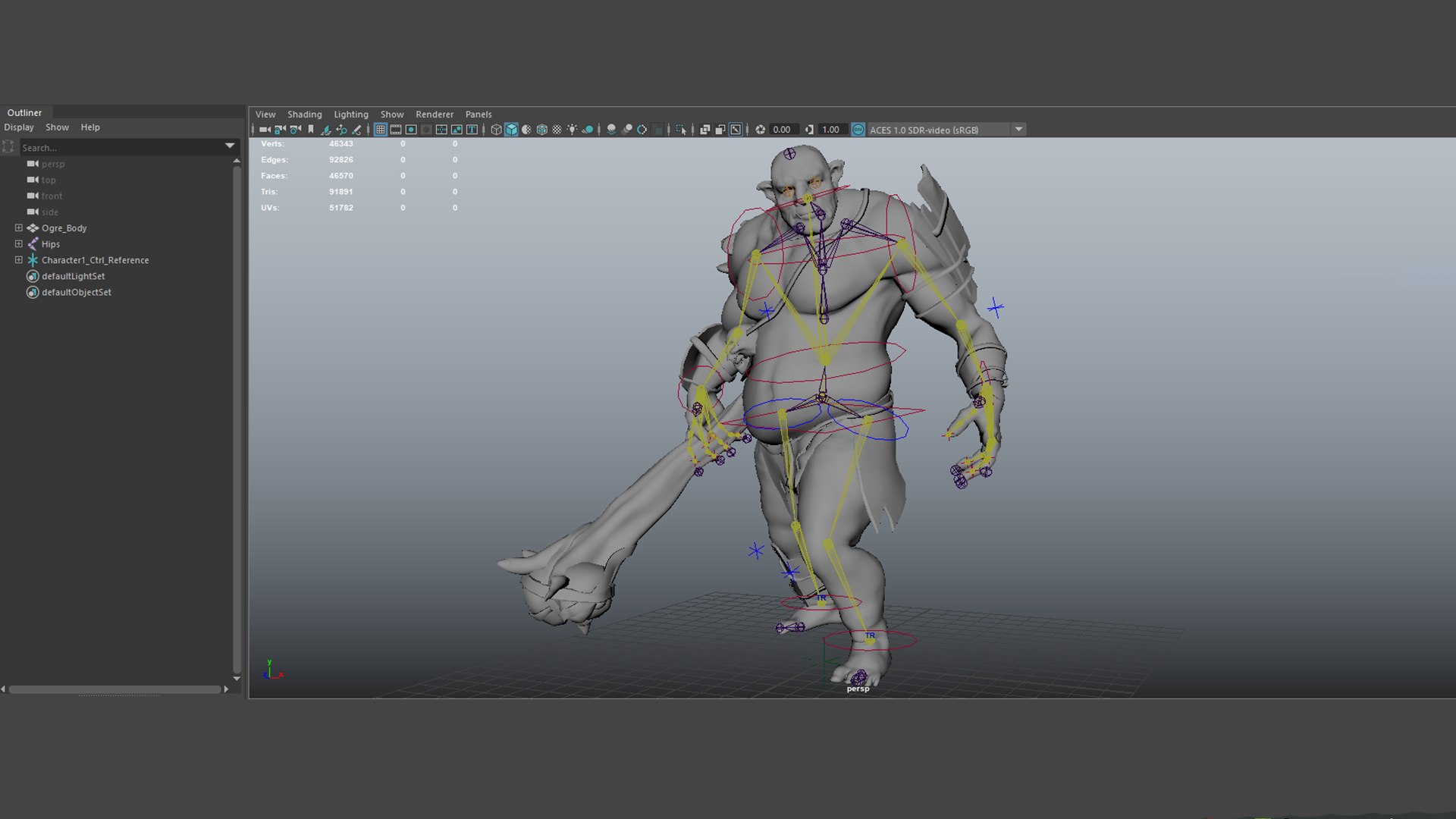Open the viewport Renderer menu
This screenshot has height=819, width=1456.
pyautogui.click(x=435, y=115)
